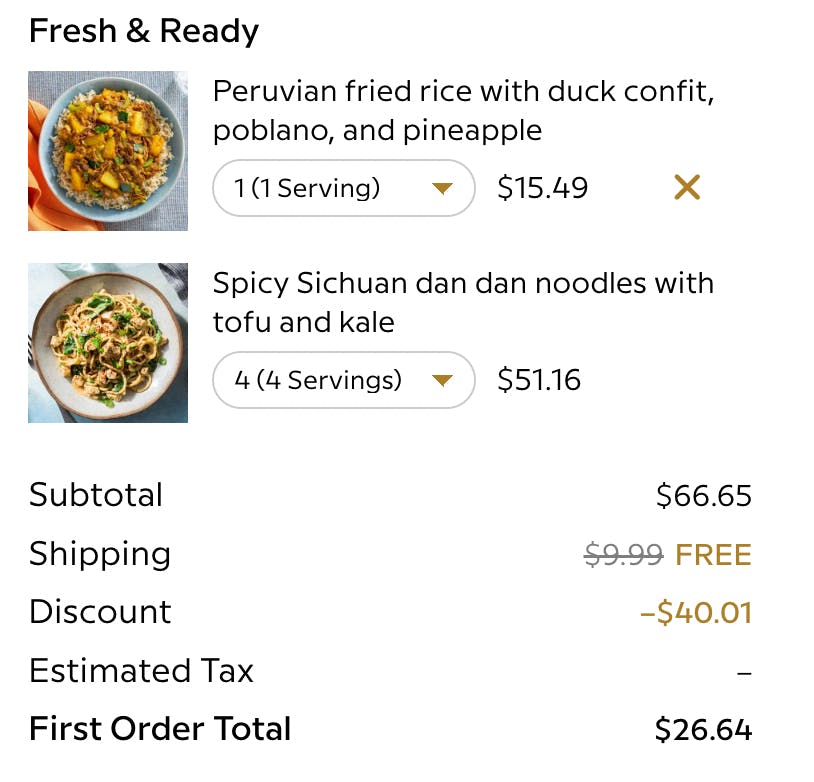Click the crossed-out $9.99 shipping price

[623, 554]
